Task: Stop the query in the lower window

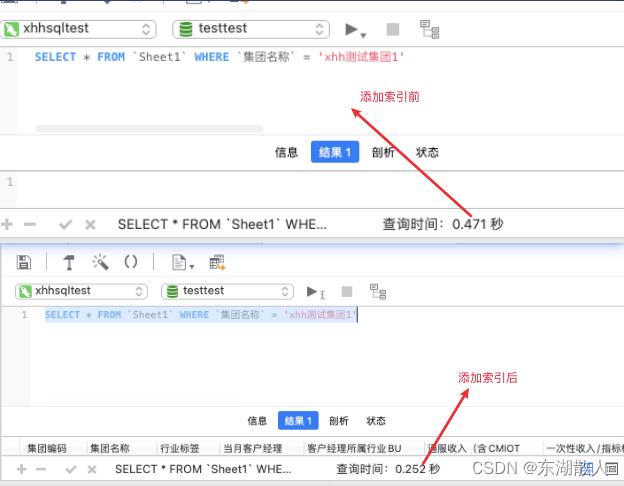Action: click(347, 291)
